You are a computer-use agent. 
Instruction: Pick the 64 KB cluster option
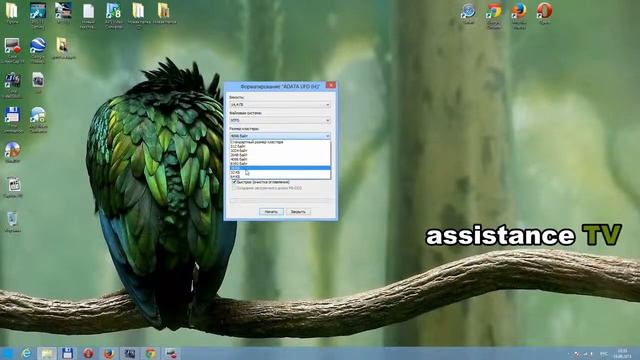pos(280,177)
